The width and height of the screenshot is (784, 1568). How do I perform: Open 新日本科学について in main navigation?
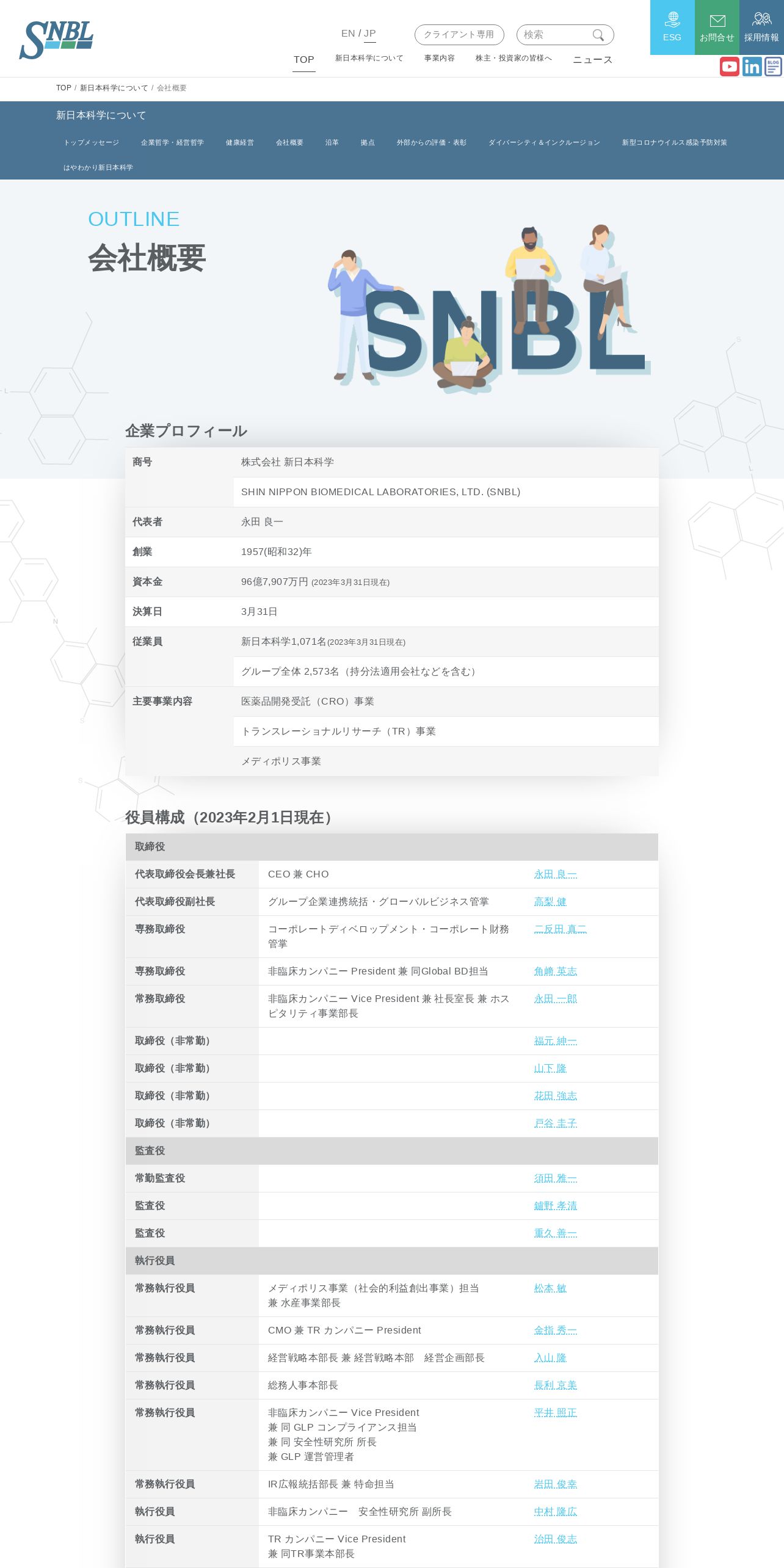(x=369, y=58)
